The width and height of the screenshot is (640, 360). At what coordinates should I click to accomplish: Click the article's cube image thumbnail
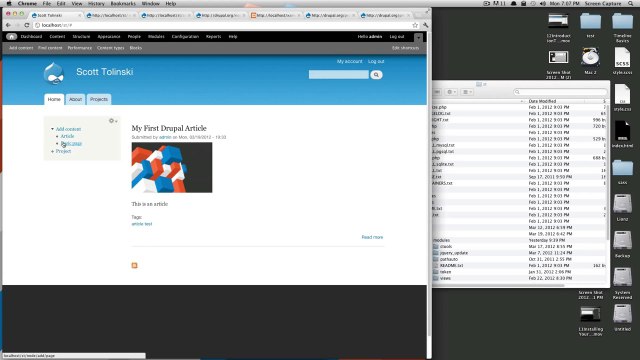(172, 168)
